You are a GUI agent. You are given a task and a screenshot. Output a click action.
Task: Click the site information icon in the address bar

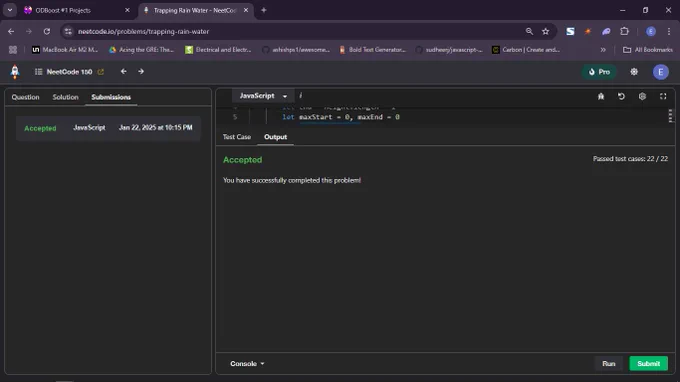[x=68, y=31]
